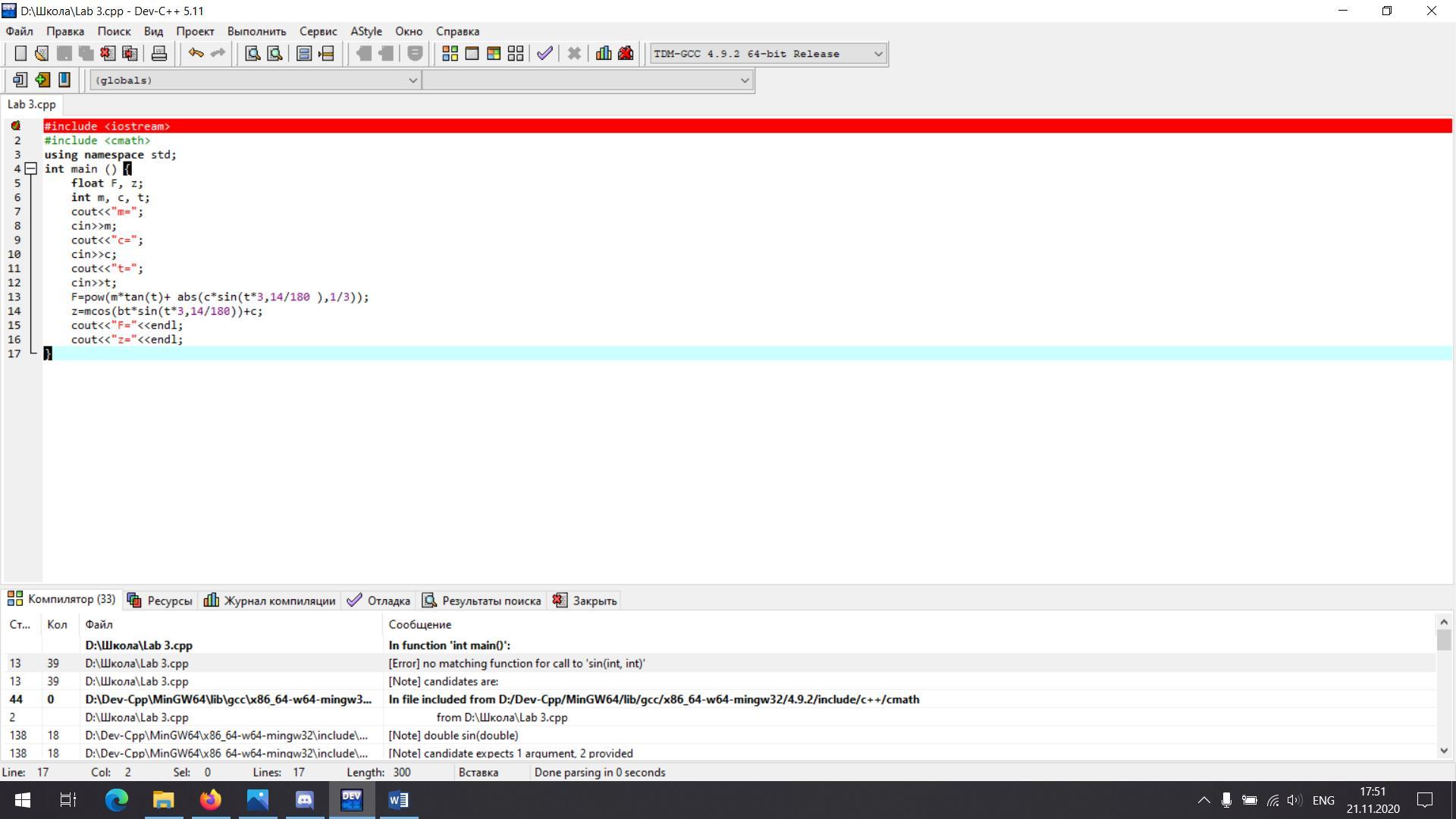Click the Compile & Run icon

pyautogui.click(x=494, y=54)
